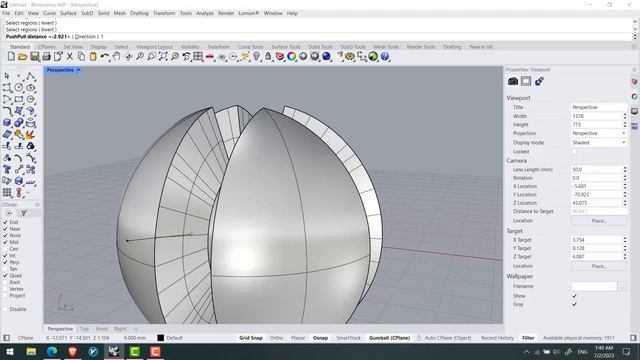Toggle the End osnap checkbox
Viewport: 640px width, 360px height.
click(5, 222)
